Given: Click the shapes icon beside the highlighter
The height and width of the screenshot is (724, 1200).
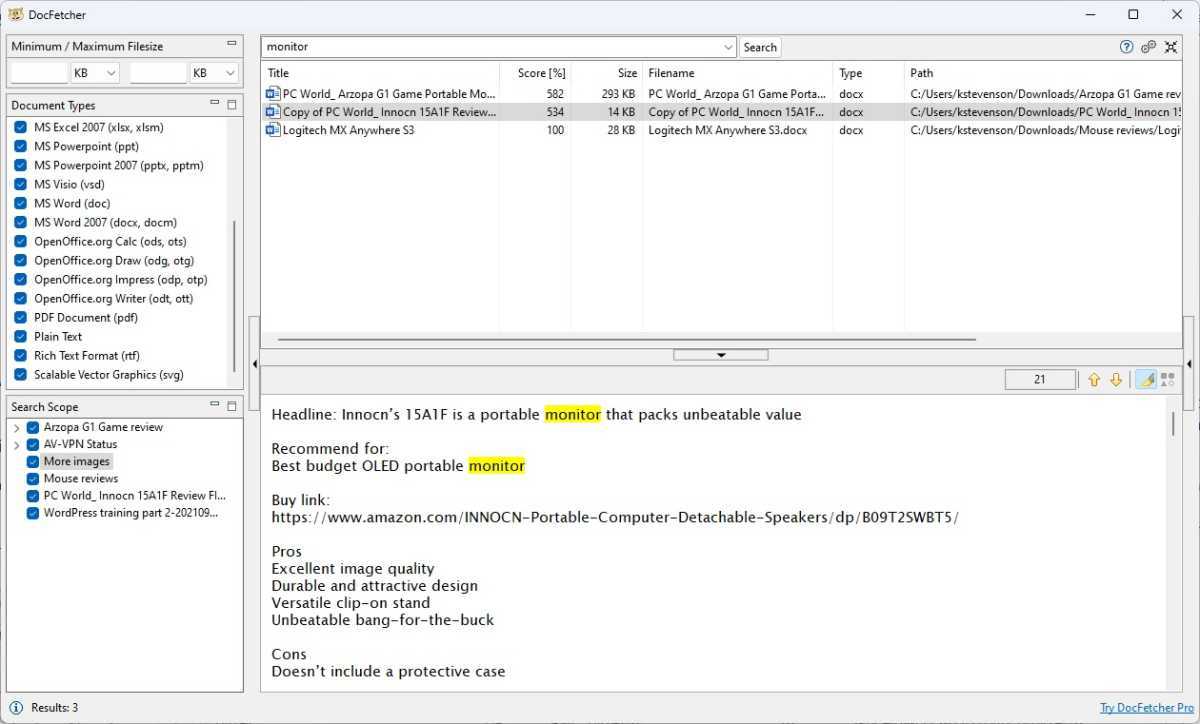Looking at the screenshot, I should click(x=1167, y=380).
